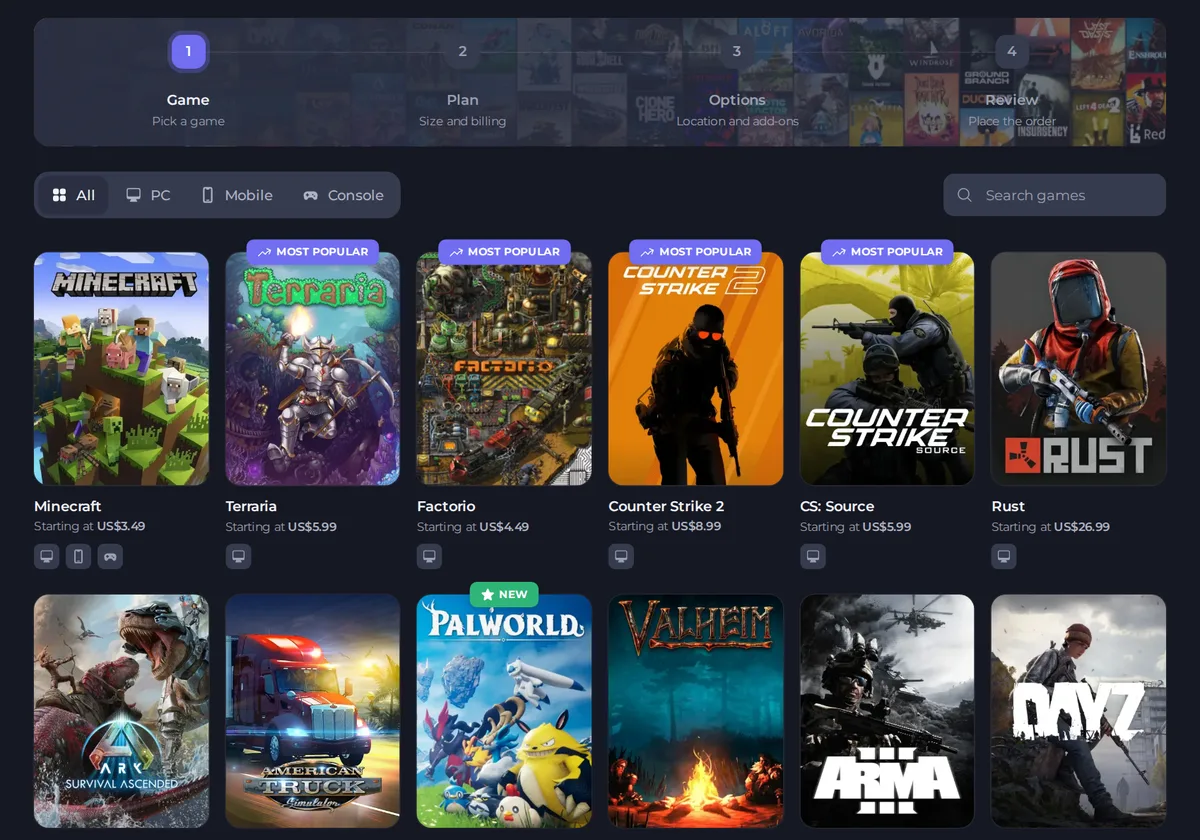This screenshot has width=1200, height=840.
Task: Click the Size and billing step subtitle
Action: click(x=462, y=121)
